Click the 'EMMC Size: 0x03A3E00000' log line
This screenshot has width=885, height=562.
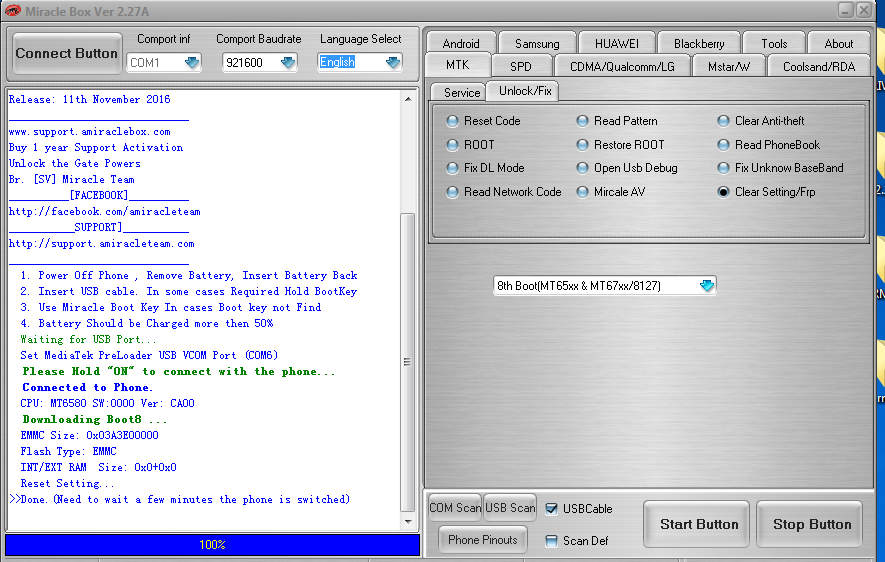[x=89, y=436]
